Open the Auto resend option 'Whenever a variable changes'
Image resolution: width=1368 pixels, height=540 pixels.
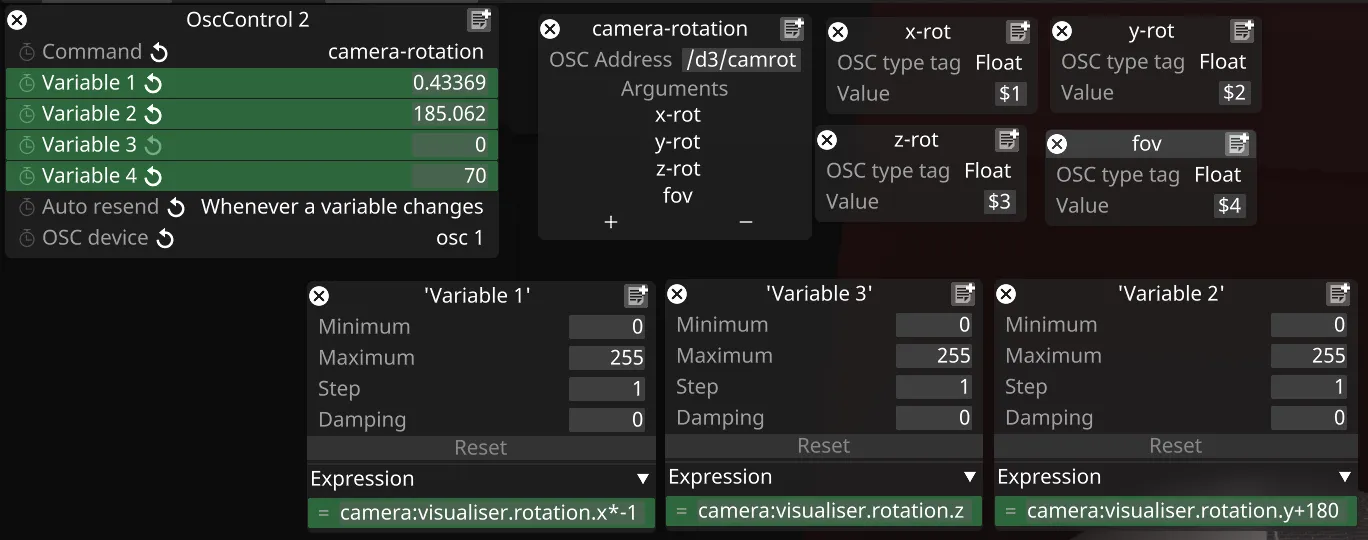(x=342, y=207)
